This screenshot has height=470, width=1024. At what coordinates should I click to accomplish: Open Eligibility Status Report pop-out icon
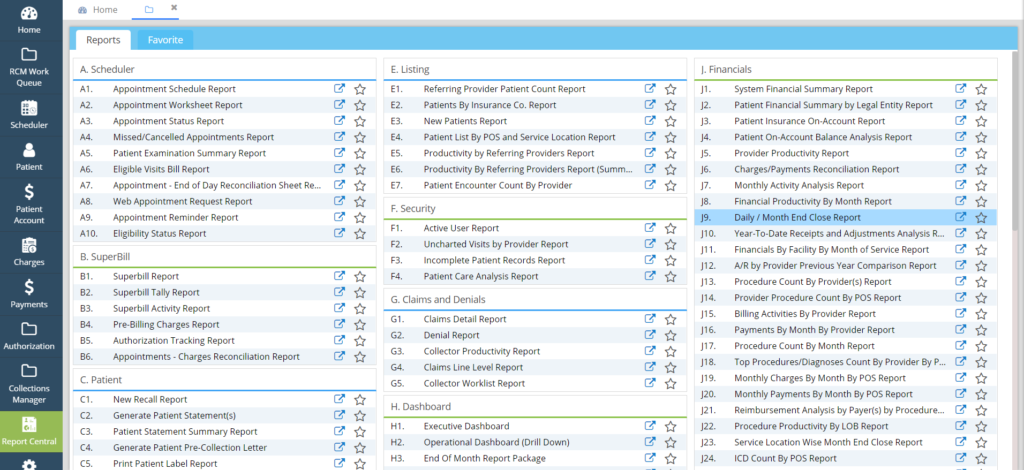click(340, 233)
